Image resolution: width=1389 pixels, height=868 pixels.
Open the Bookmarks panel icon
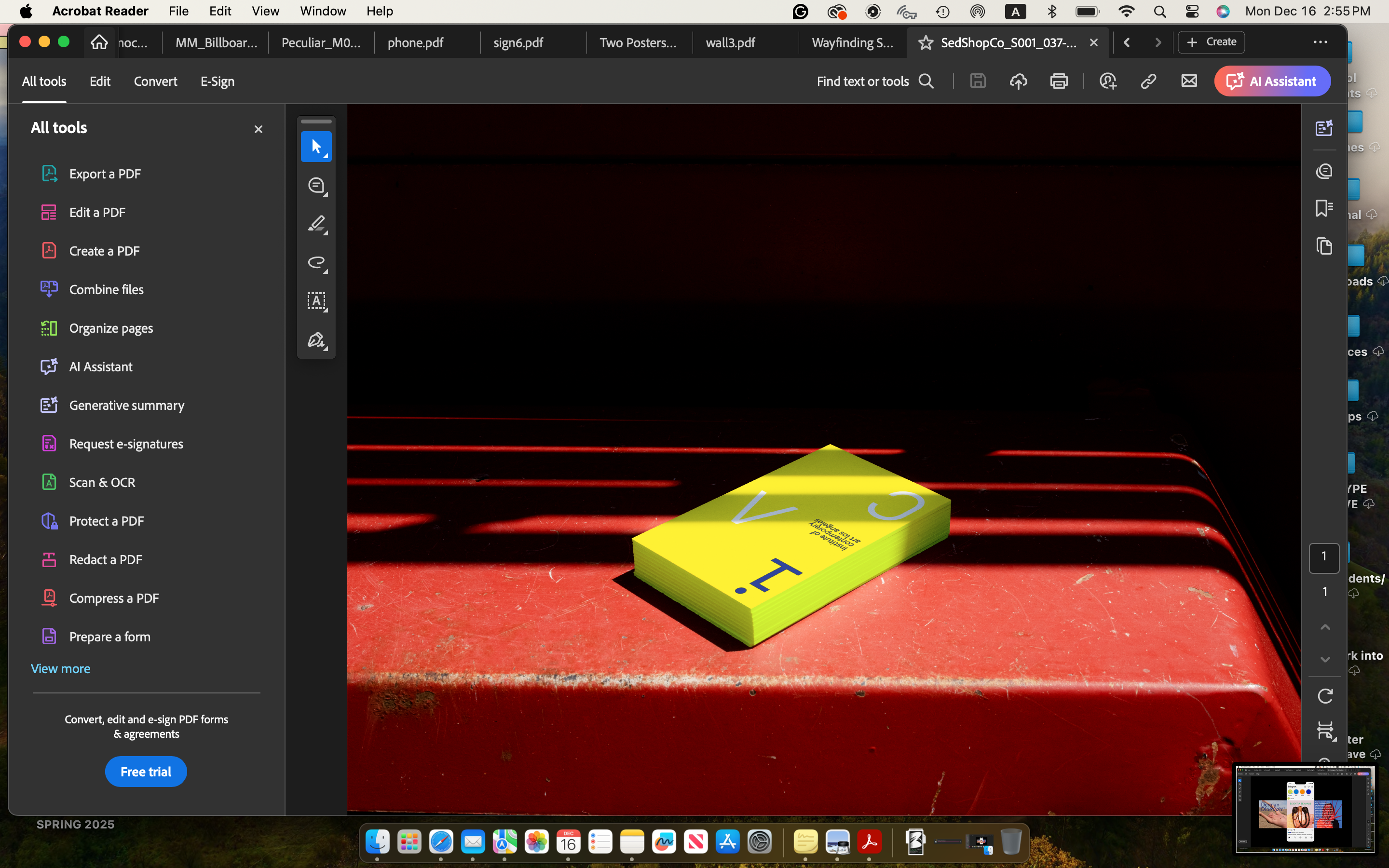(1323, 208)
